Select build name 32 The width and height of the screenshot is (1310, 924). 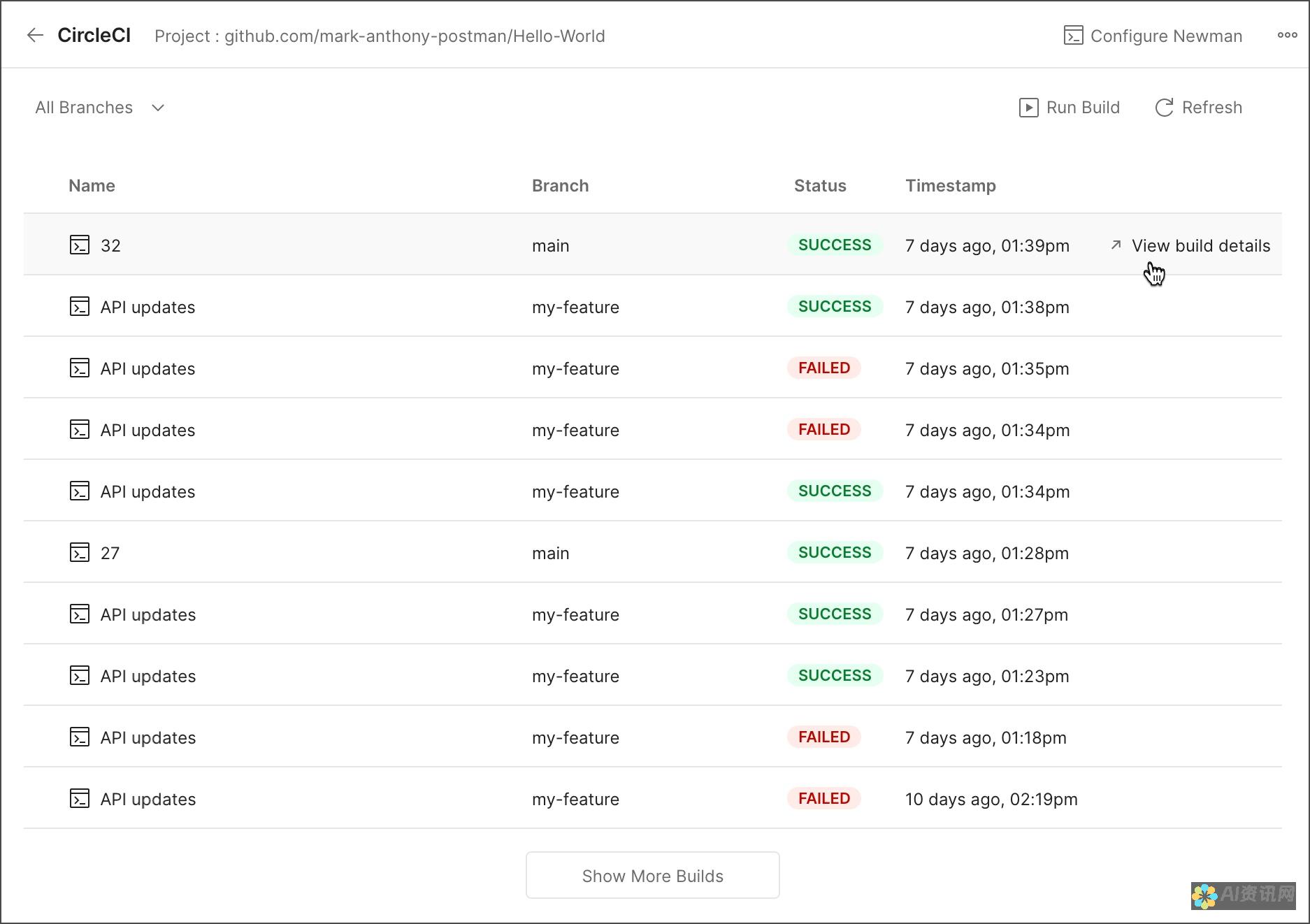pos(110,245)
